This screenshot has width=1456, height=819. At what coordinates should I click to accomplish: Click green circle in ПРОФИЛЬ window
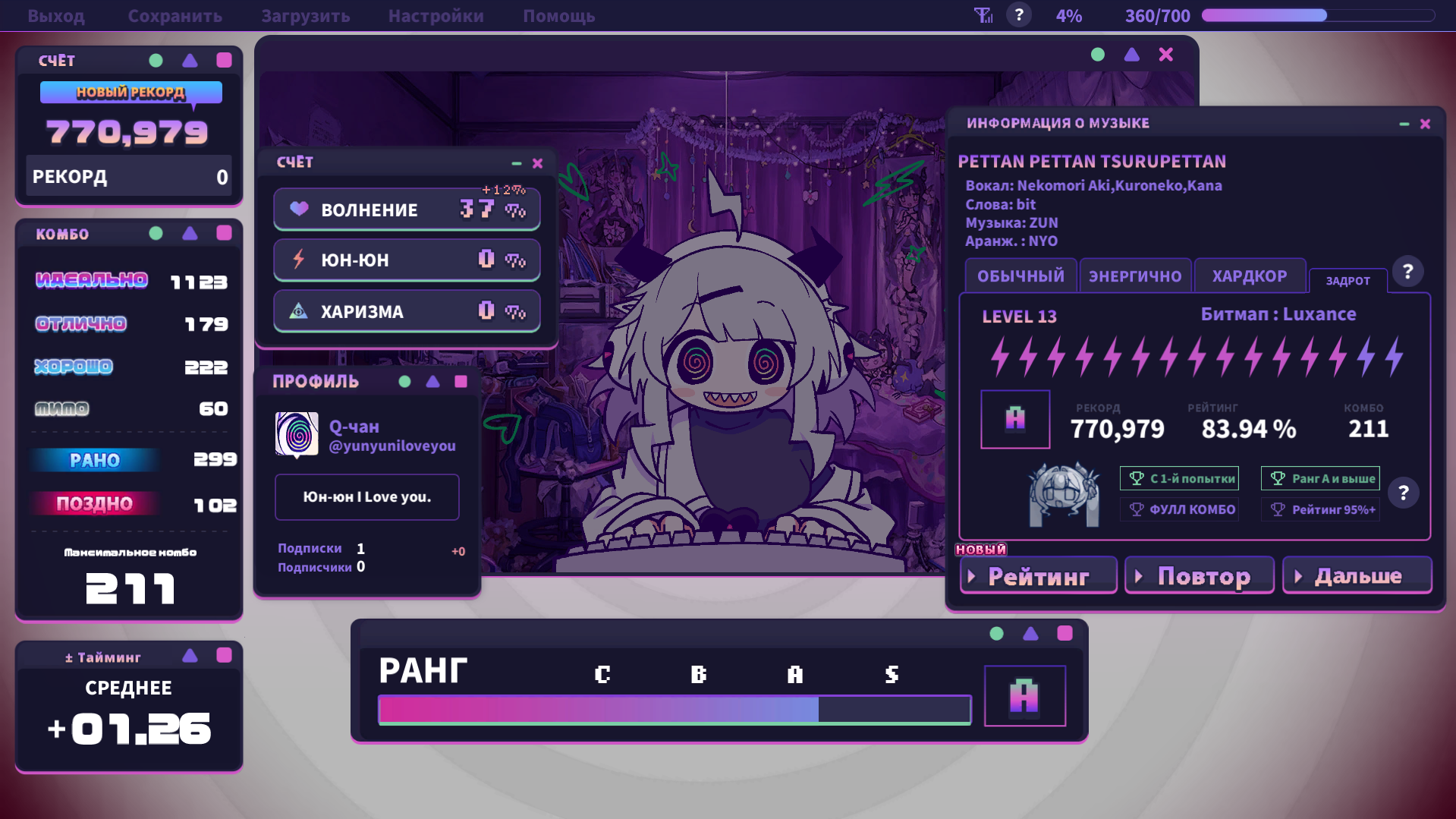point(404,382)
